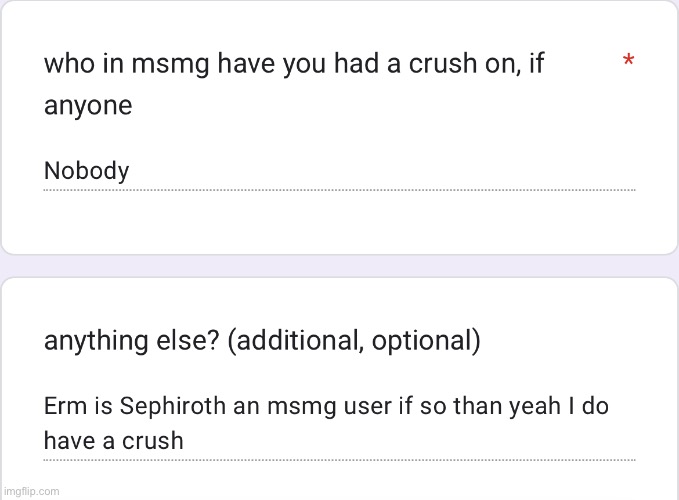Click the word "optional" in second question
This screenshot has height=500, width=679.
click(x=421, y=342)
